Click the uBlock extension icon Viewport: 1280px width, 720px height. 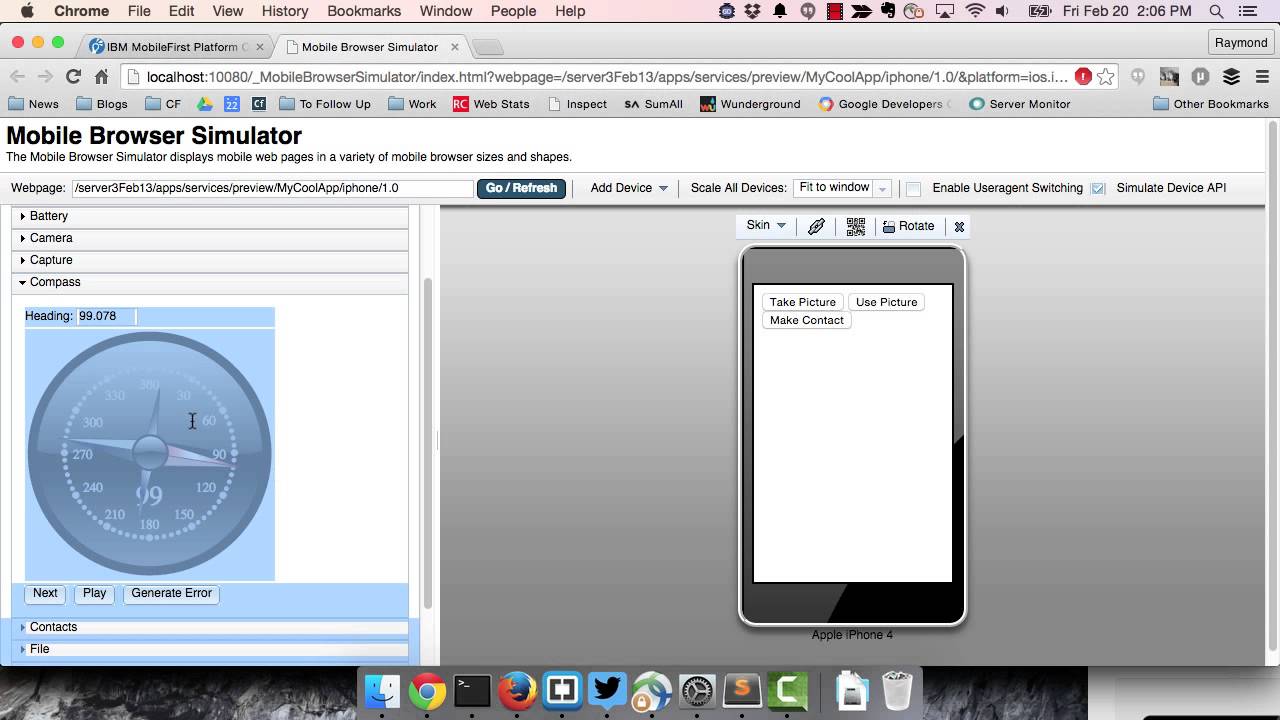[x=1200, y=77]
